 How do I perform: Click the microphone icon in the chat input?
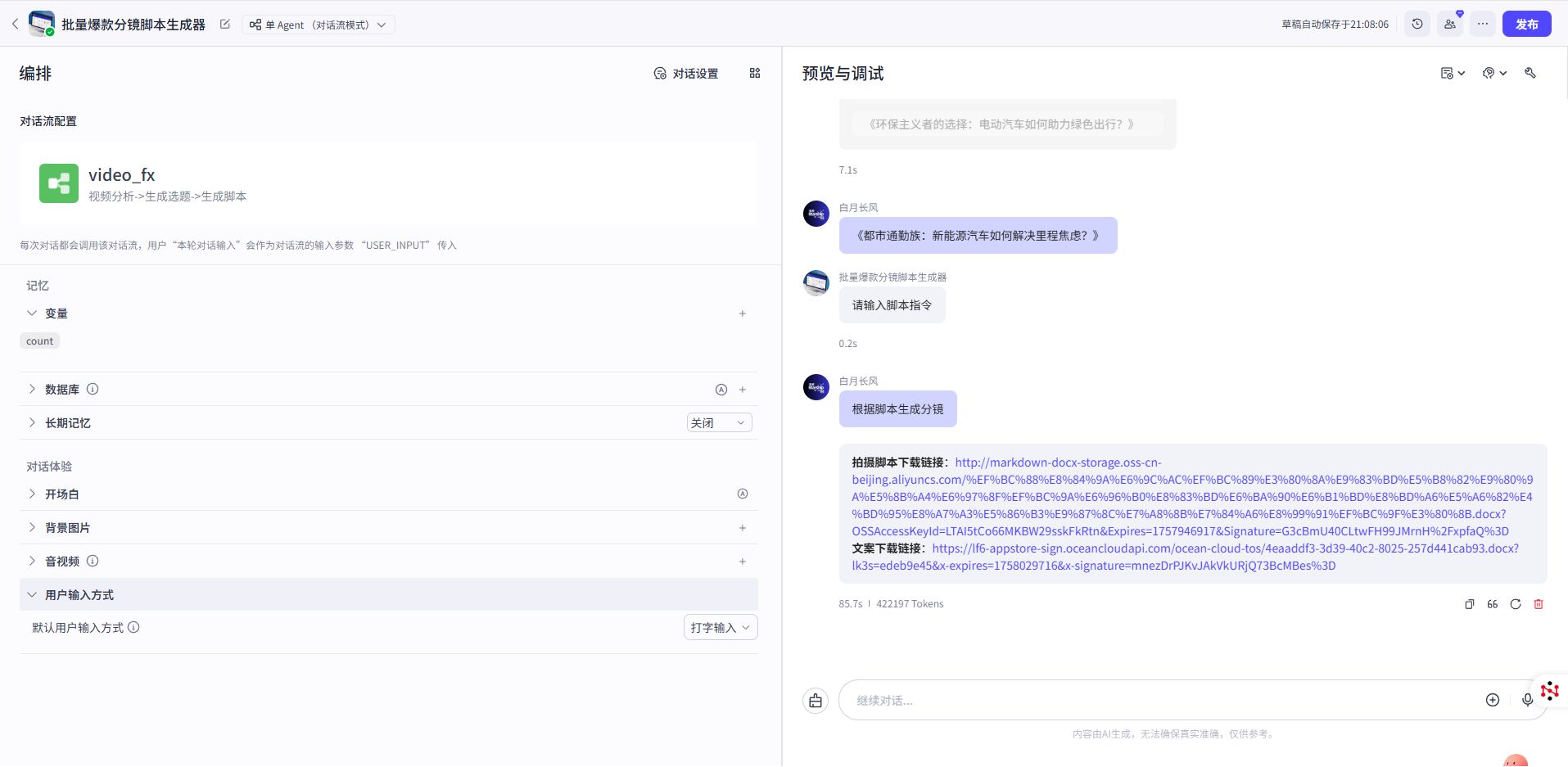point(1526,700)
